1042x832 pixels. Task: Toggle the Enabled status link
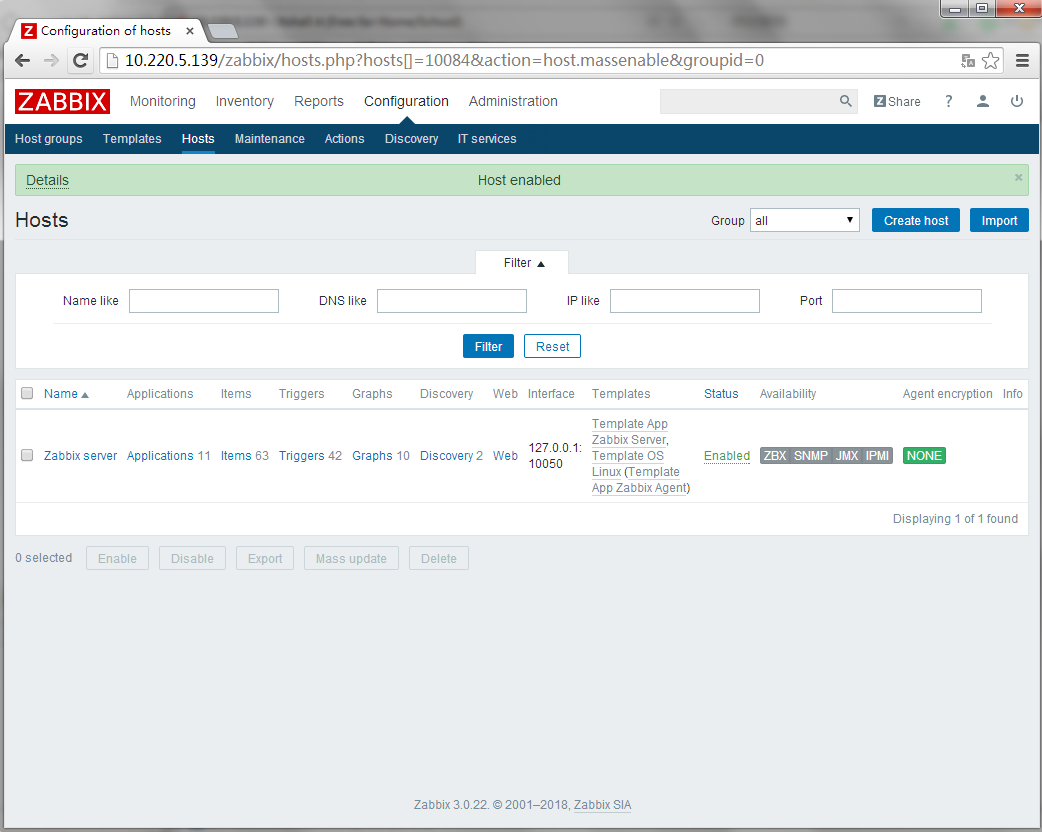pyautogui.click(x=727, y=456)
